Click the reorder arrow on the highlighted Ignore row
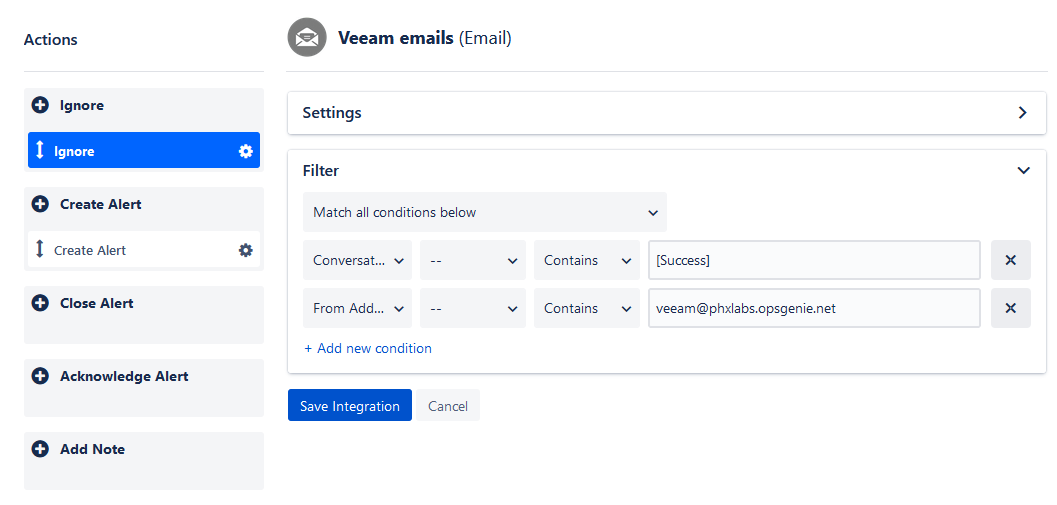The image size is (1057, 505). coord(40,150)
